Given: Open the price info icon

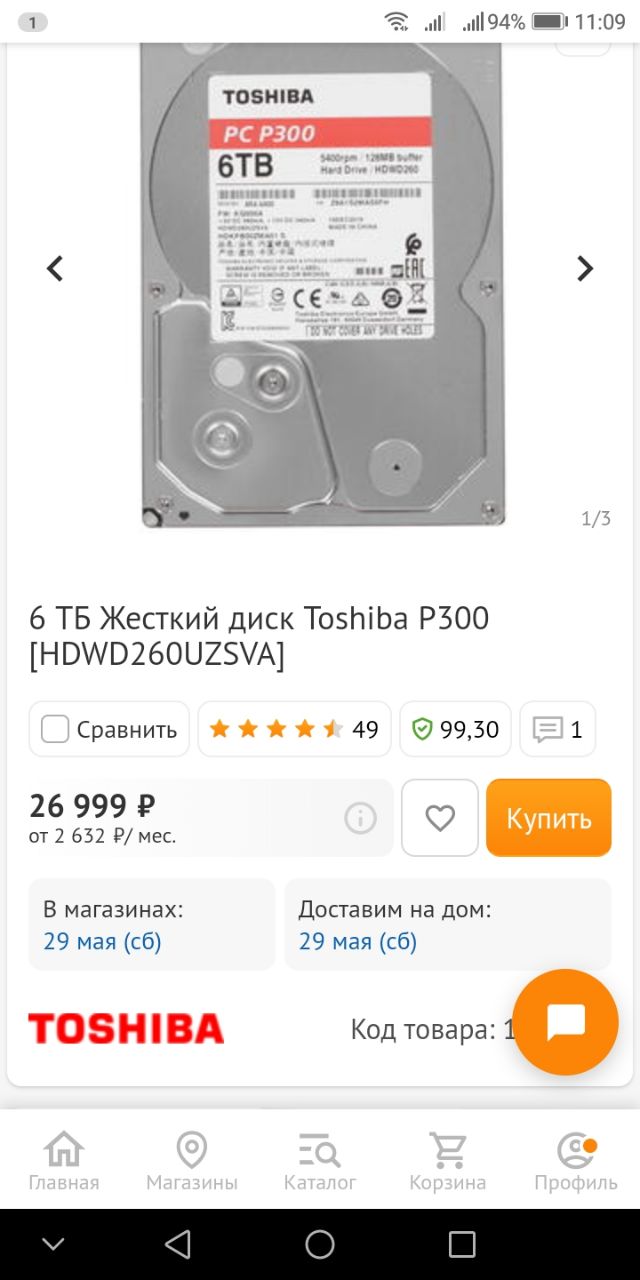Looking at the screenshot, I should coord(360,818).
